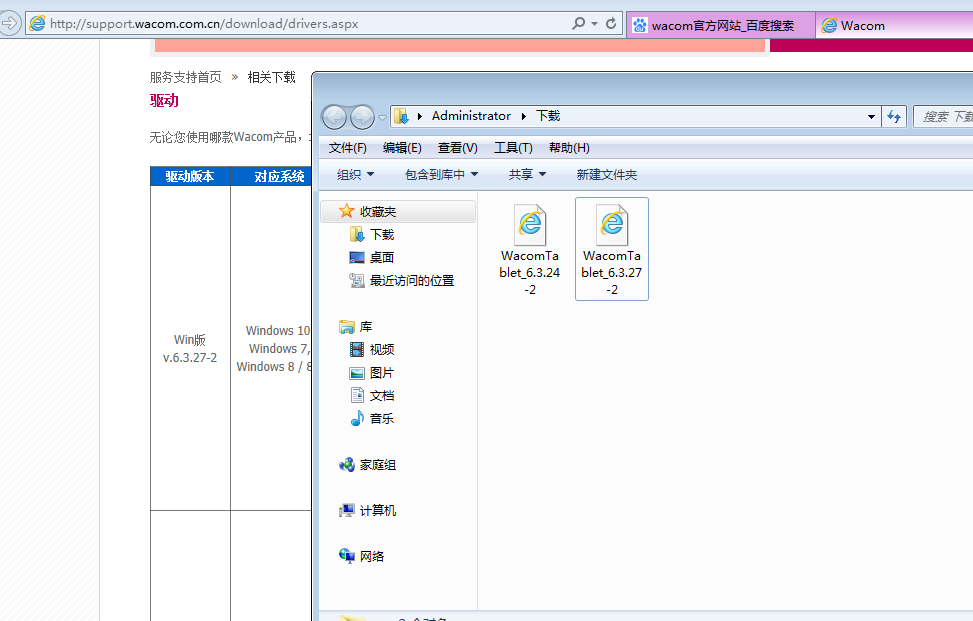Click the Windows 10 system cell text
The width and height of the screenshot is (973, 621).
tap(277, 331)
